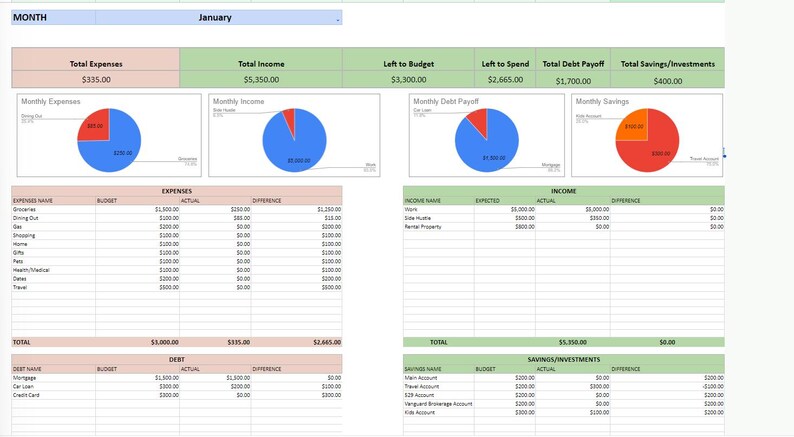Click the Main Account savings row name
This screenshot has width=794, height=437.
click(439, 377)
